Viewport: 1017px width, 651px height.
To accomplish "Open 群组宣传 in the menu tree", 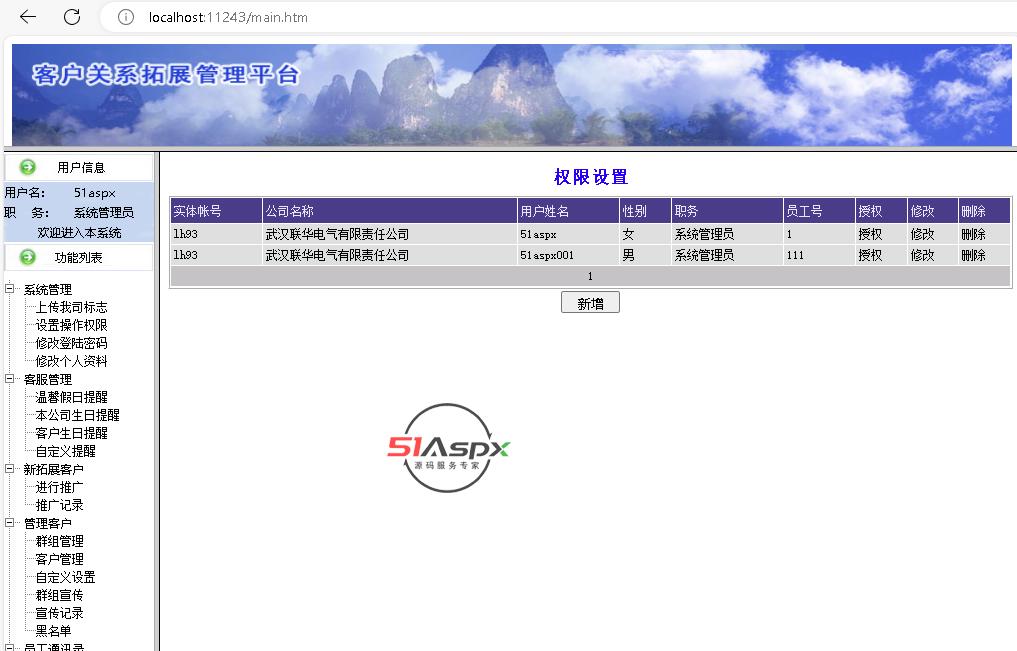I will [59, 595].
